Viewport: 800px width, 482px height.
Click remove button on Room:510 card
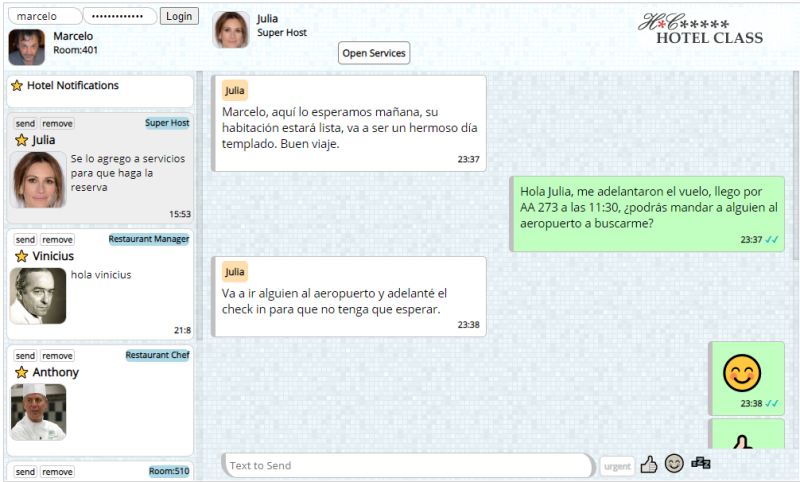pos(57,472)
